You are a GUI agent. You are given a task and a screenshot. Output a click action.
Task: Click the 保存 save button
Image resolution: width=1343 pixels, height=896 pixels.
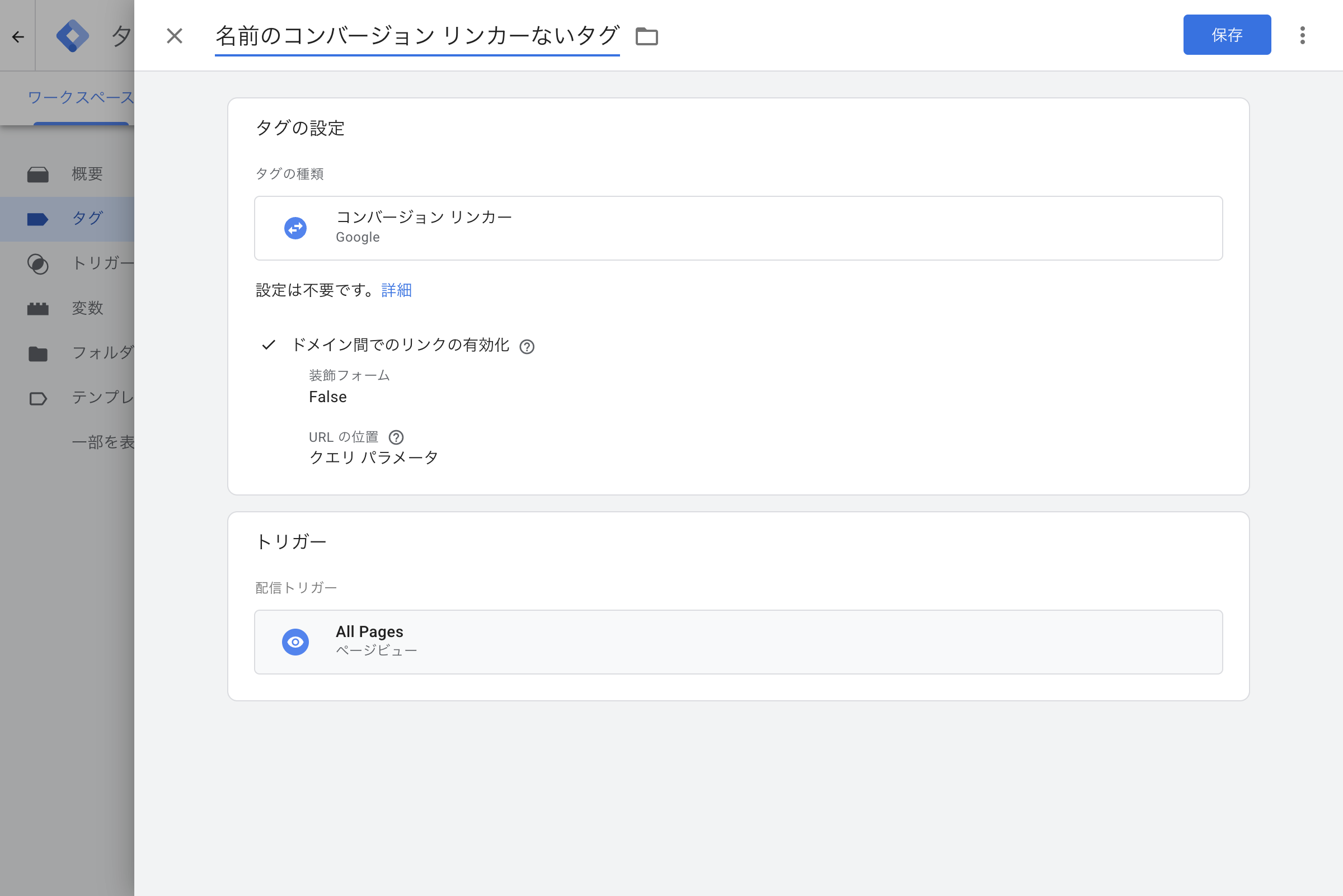pos(1227,35)
